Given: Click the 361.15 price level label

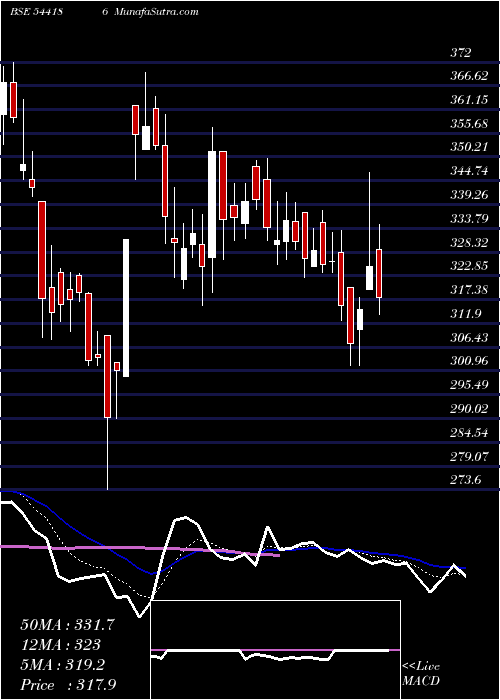Looking at the screenshot, I should (469, 100).
